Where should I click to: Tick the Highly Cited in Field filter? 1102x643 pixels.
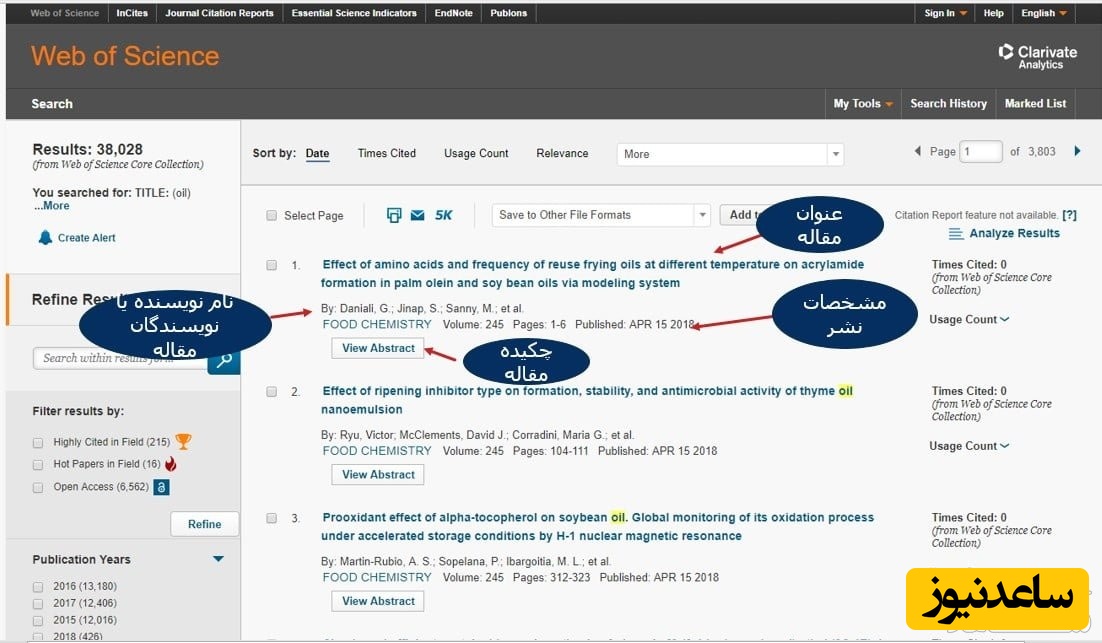[38, 442]
